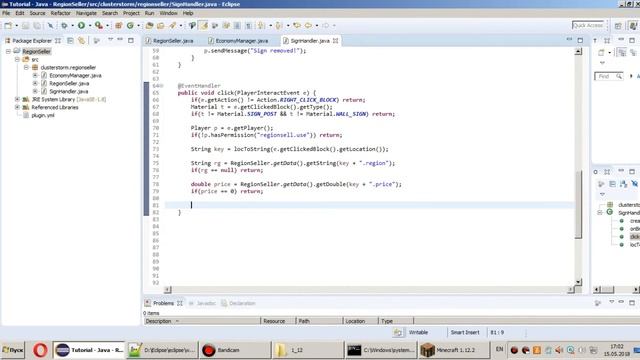This screenshot has width=640, height=360.
Task: Open the Window menu
Action: tap(168, 13)
